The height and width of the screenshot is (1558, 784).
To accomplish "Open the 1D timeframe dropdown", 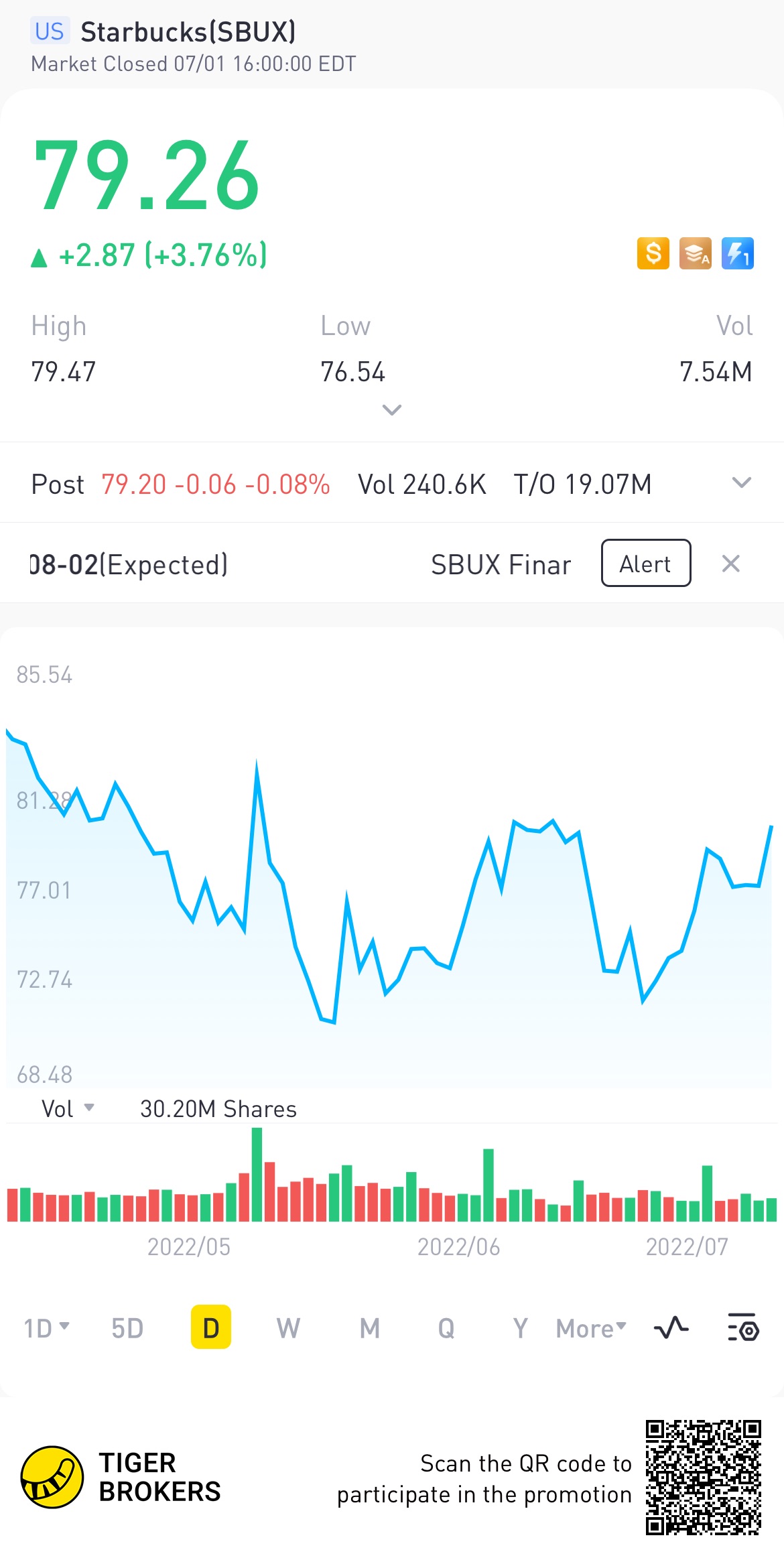I will (x=46, y=1327).
